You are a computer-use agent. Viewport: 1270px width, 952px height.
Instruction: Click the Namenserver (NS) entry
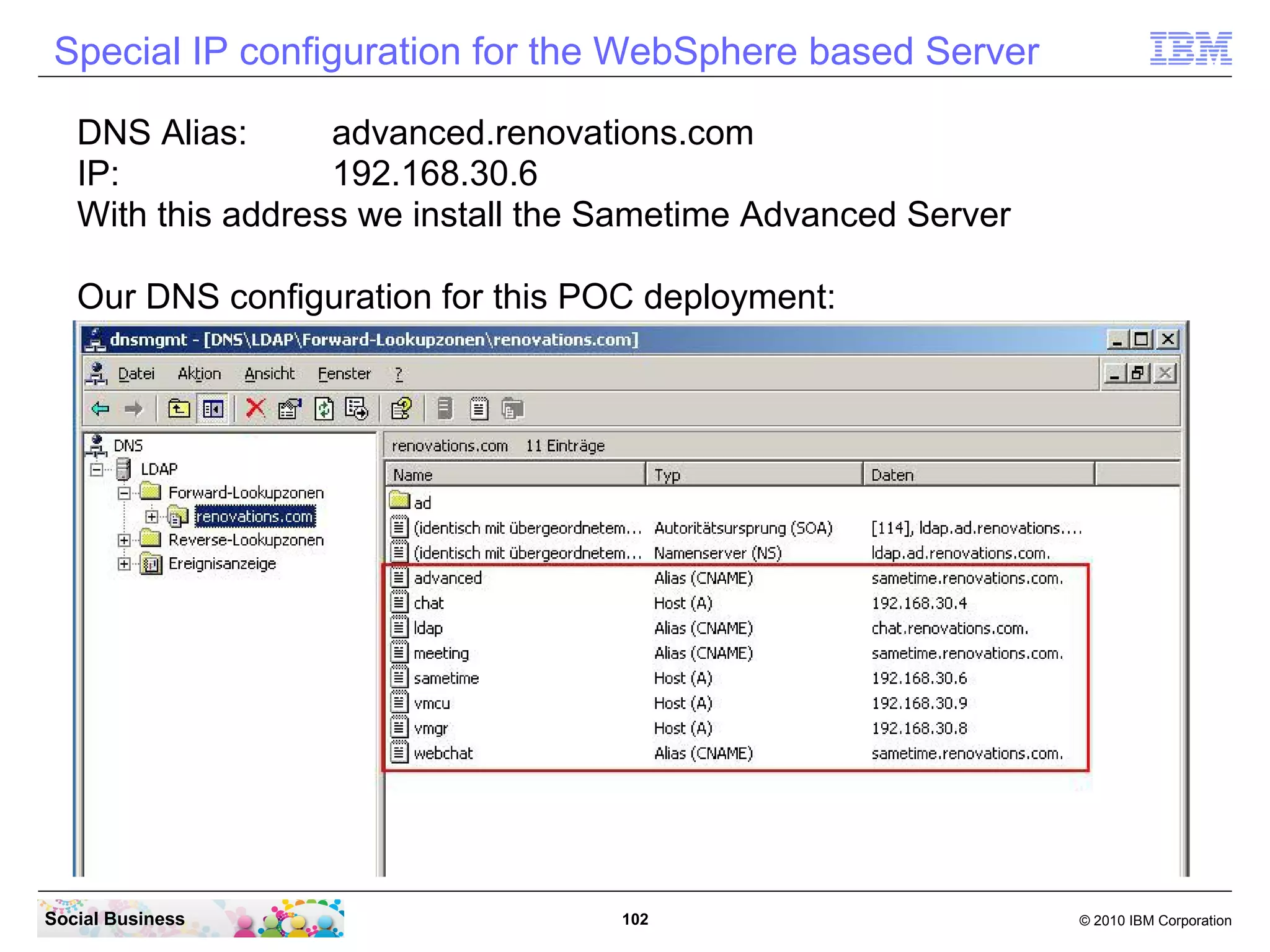(717, 553)
